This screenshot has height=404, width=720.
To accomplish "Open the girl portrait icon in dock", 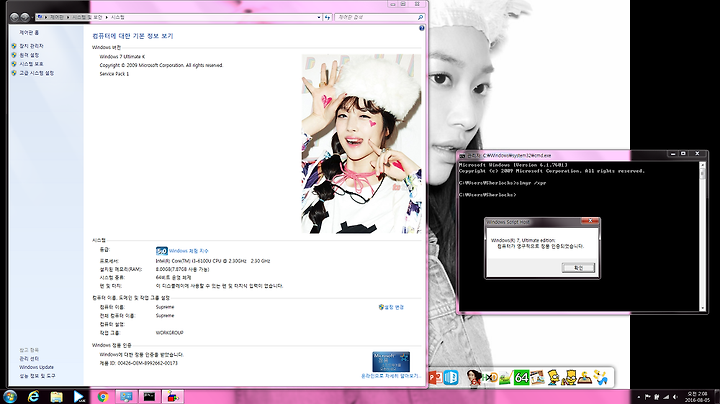I will pyautogui.click(x=473, y=378).
